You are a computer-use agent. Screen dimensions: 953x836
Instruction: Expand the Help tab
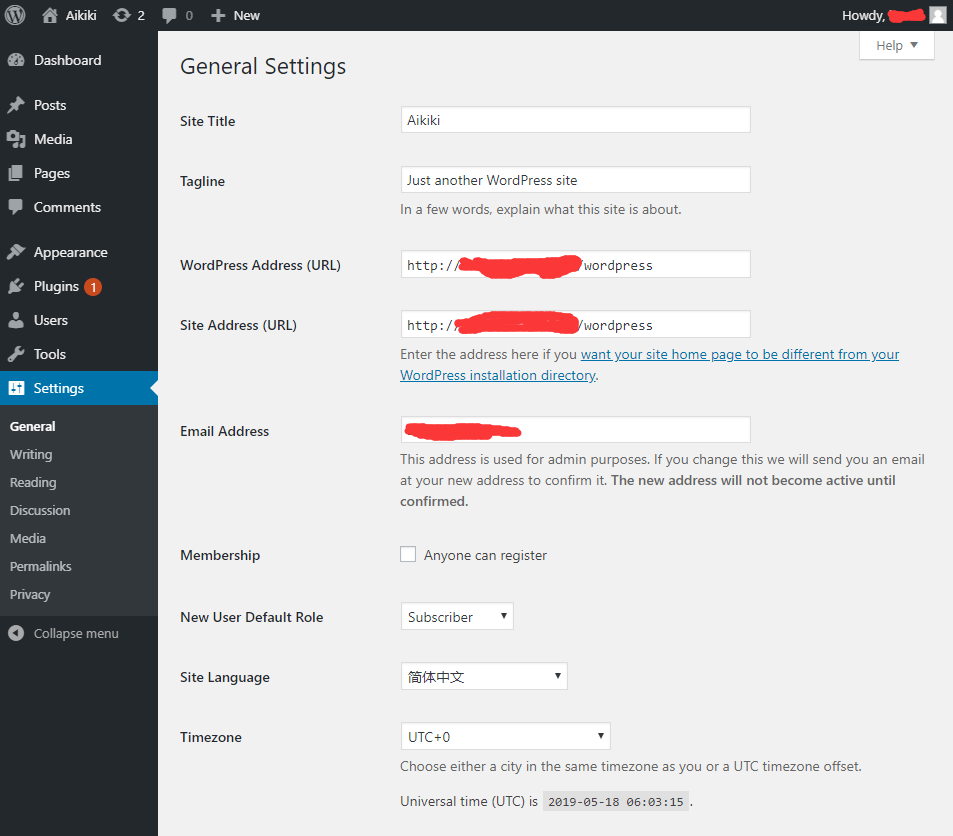coord(896,46)
